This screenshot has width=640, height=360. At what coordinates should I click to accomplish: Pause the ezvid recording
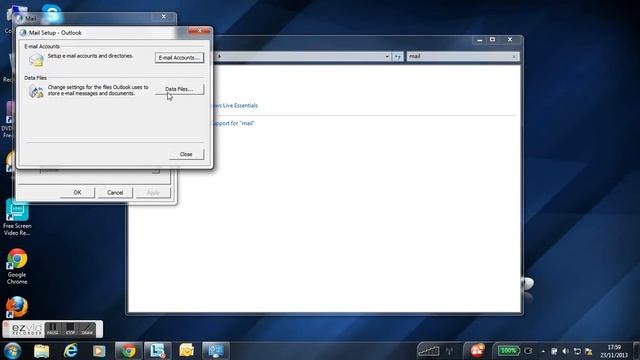click(52, 329)
